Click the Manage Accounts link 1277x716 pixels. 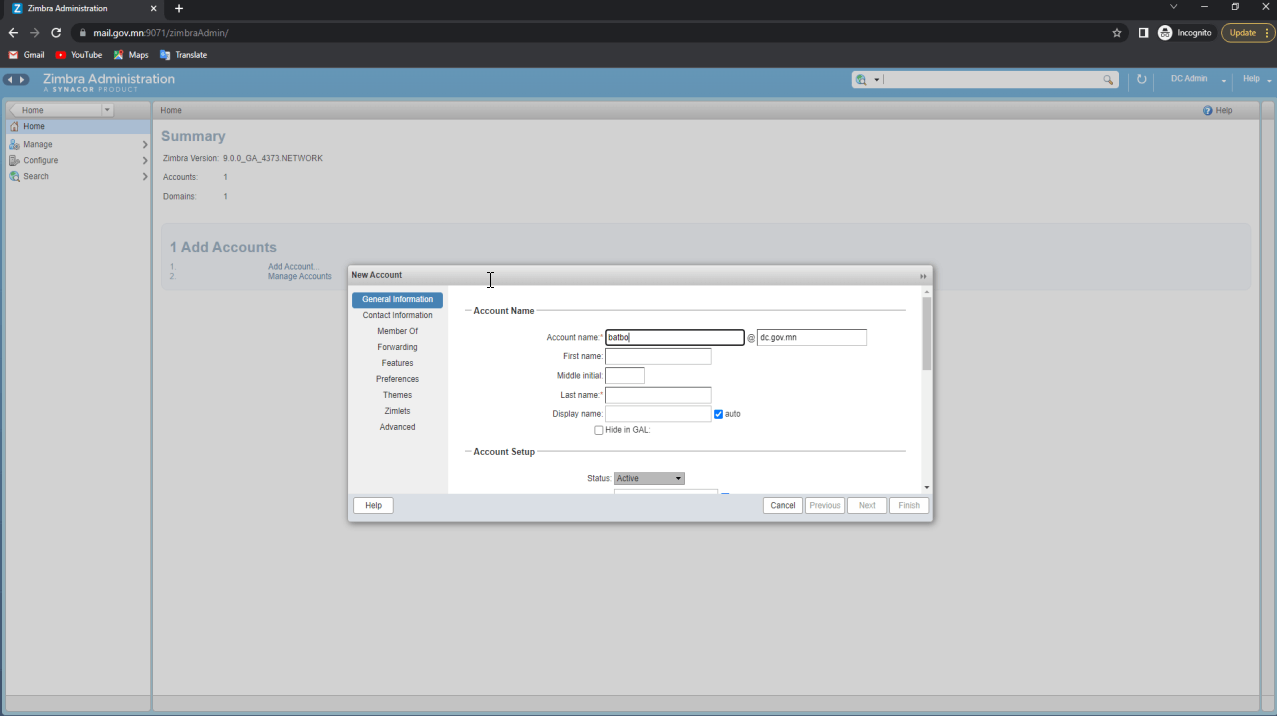coord(300,277)
